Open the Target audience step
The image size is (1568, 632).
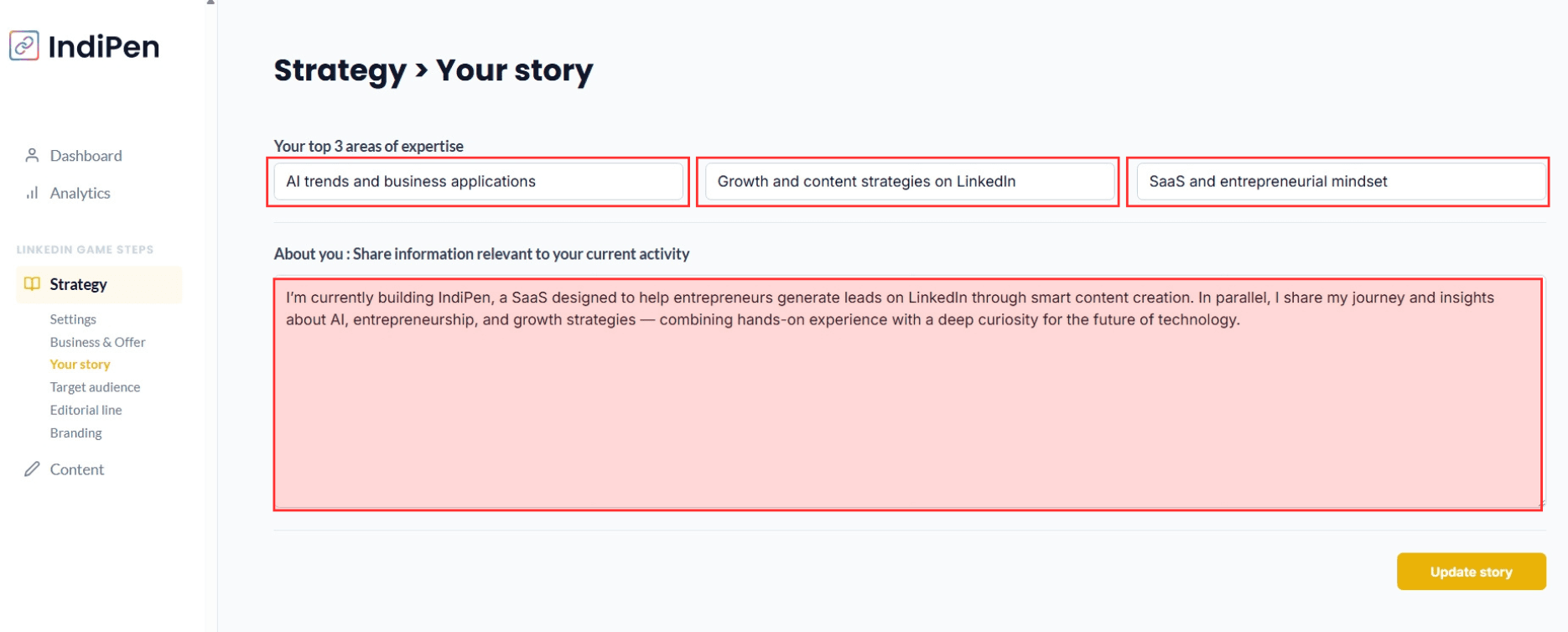95,387
